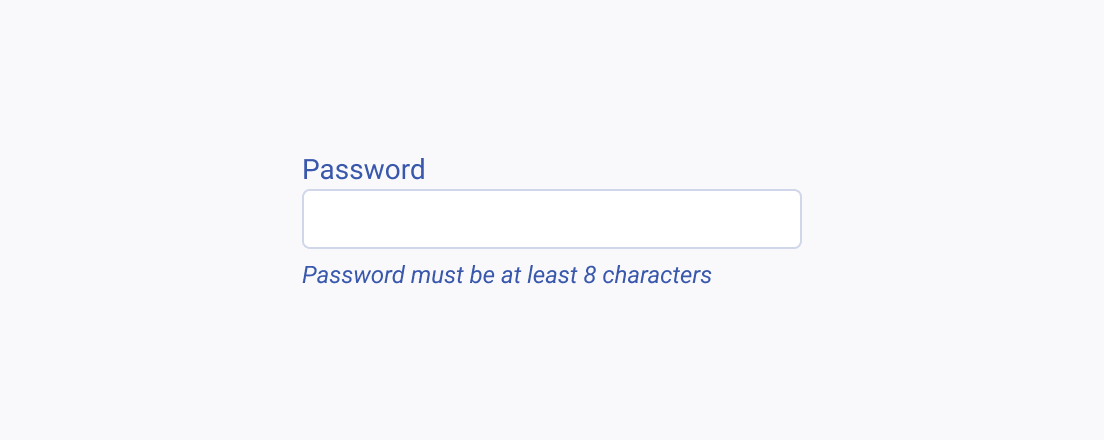This screenshot has width=1104, height=440.
Task: Click the text box above the helper message
Action: point(551,219)
